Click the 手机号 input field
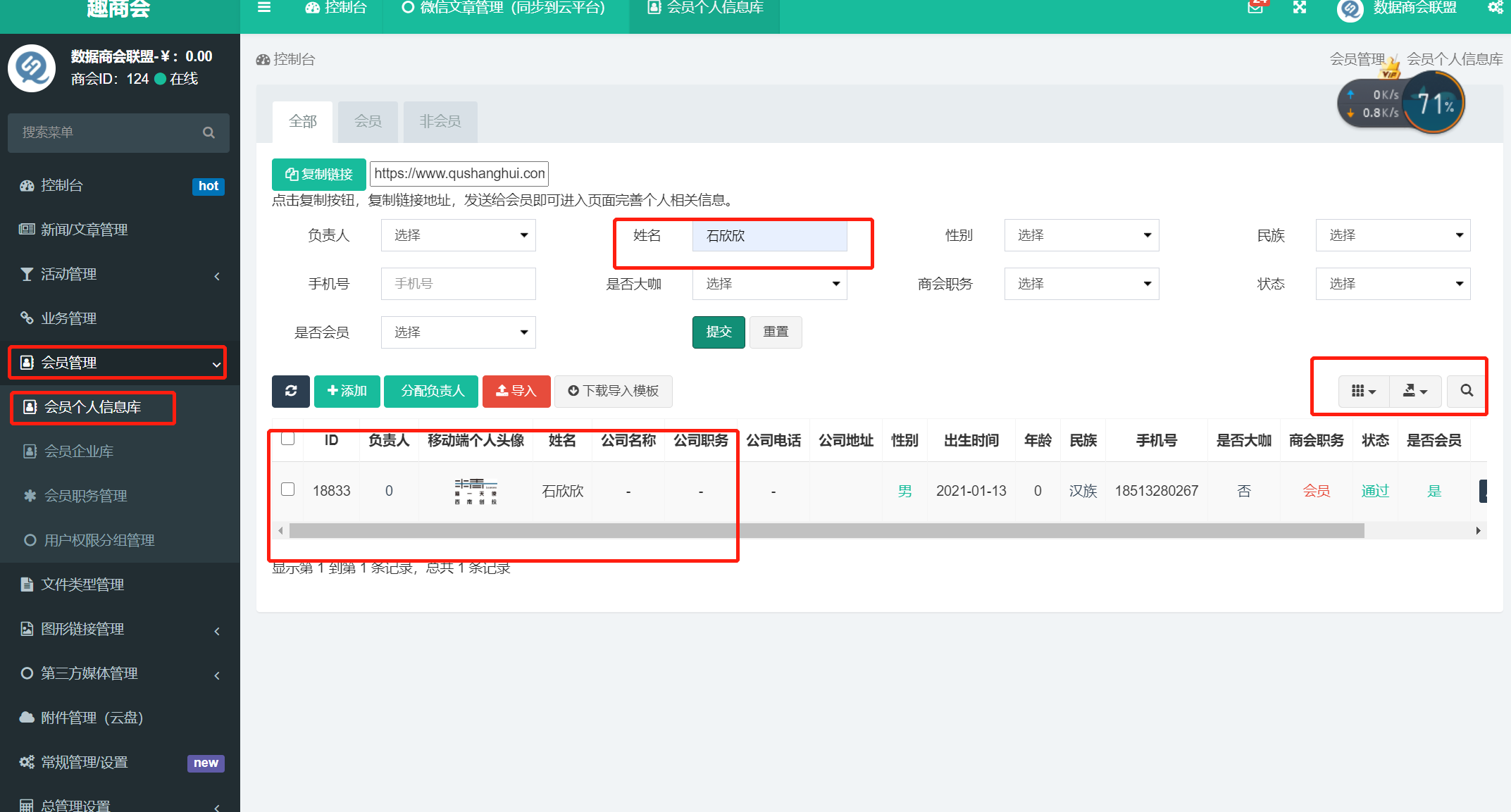Image resolution: width=1511 pixels, height=812 pixels. [x=458, y=284]
